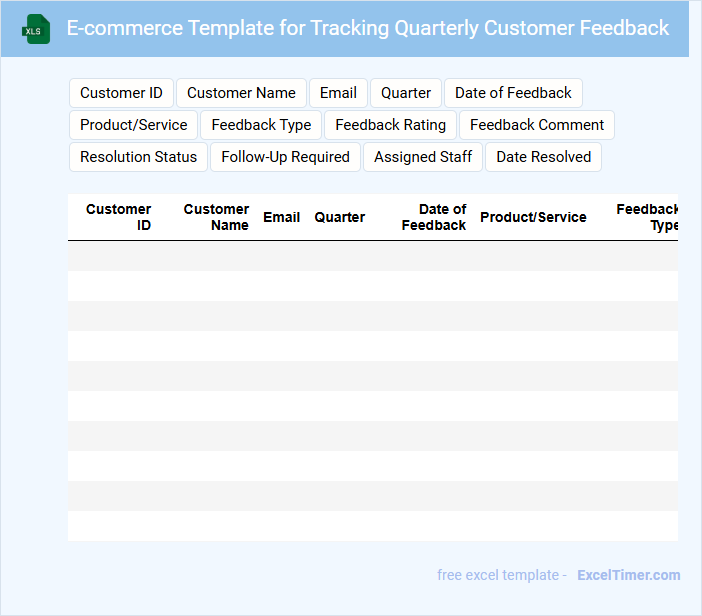Select the Product/Service tag chip
The width and height of the screenshot is (702, 616).
coord(134,125)
